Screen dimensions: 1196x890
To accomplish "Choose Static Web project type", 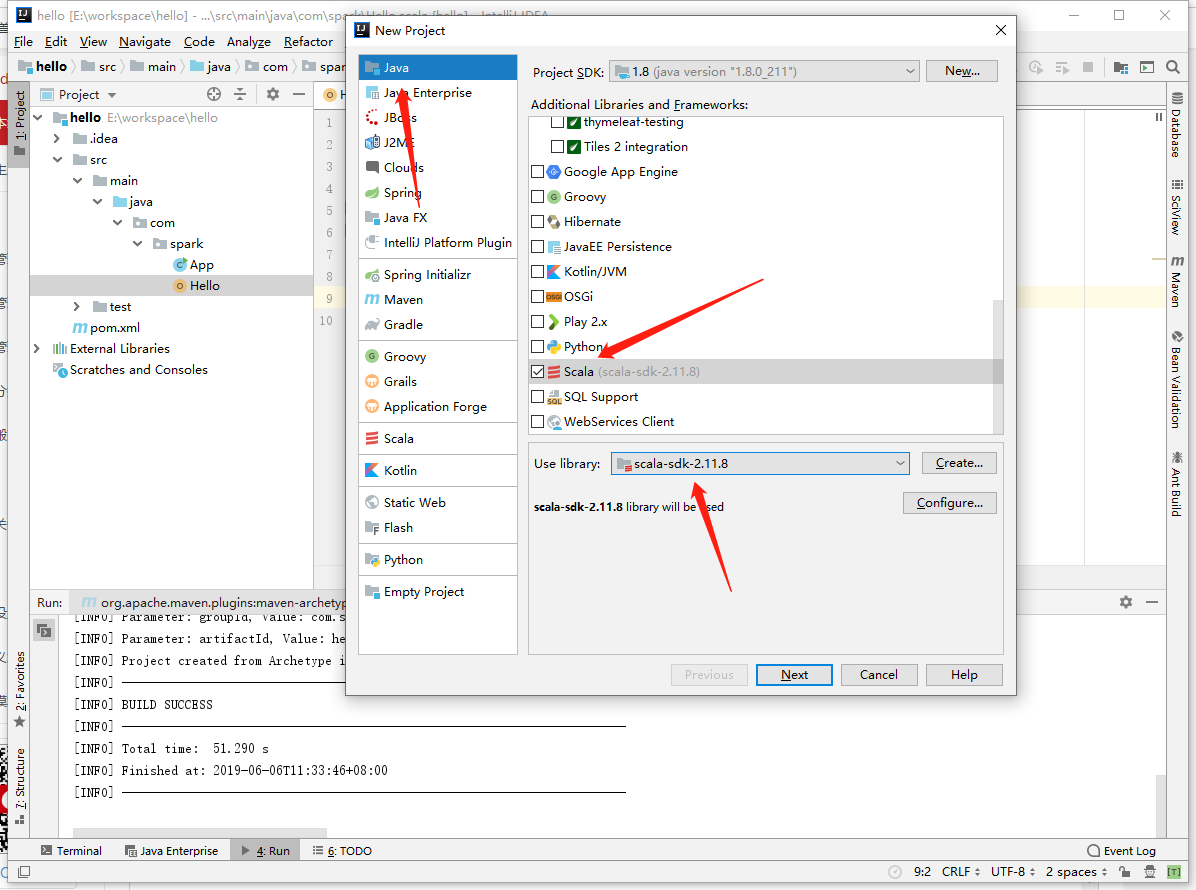I will 438,503.
